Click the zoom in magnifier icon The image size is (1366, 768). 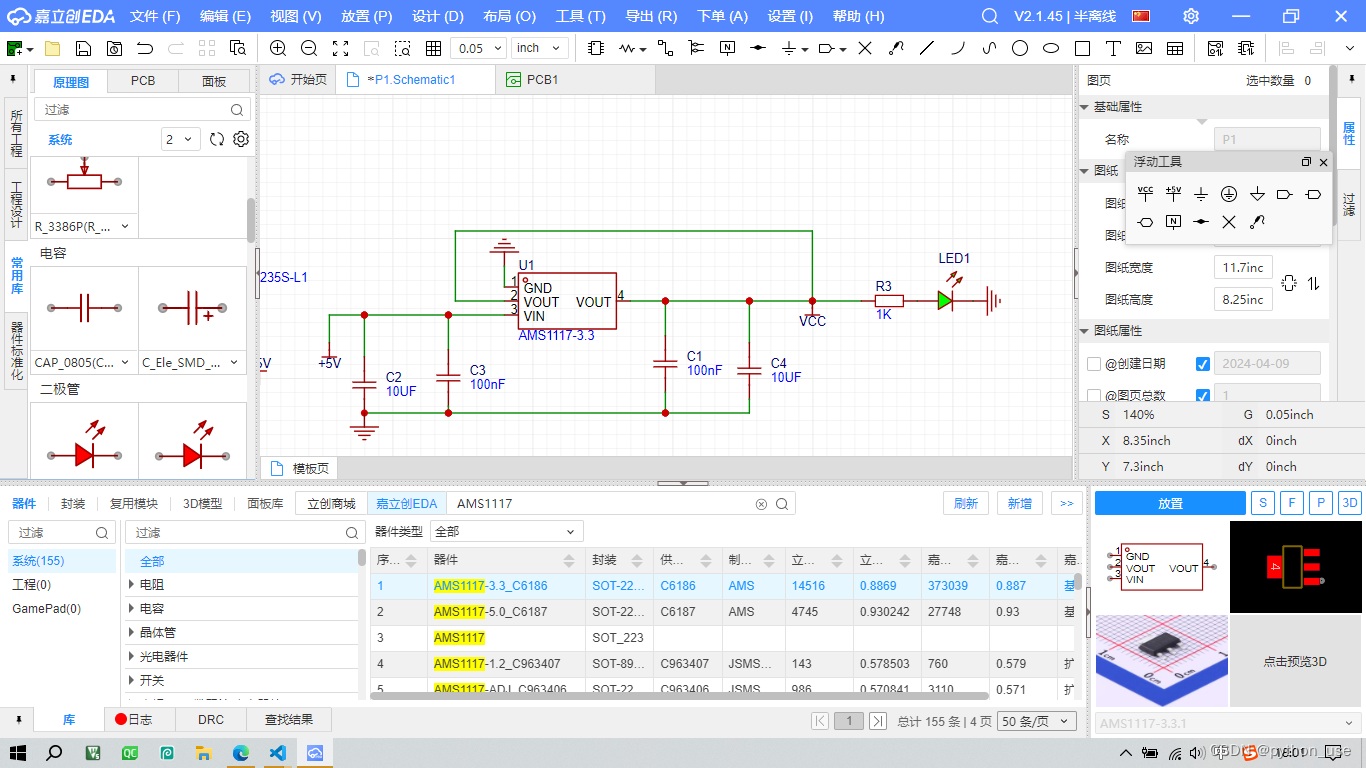(x=278, y=48)
